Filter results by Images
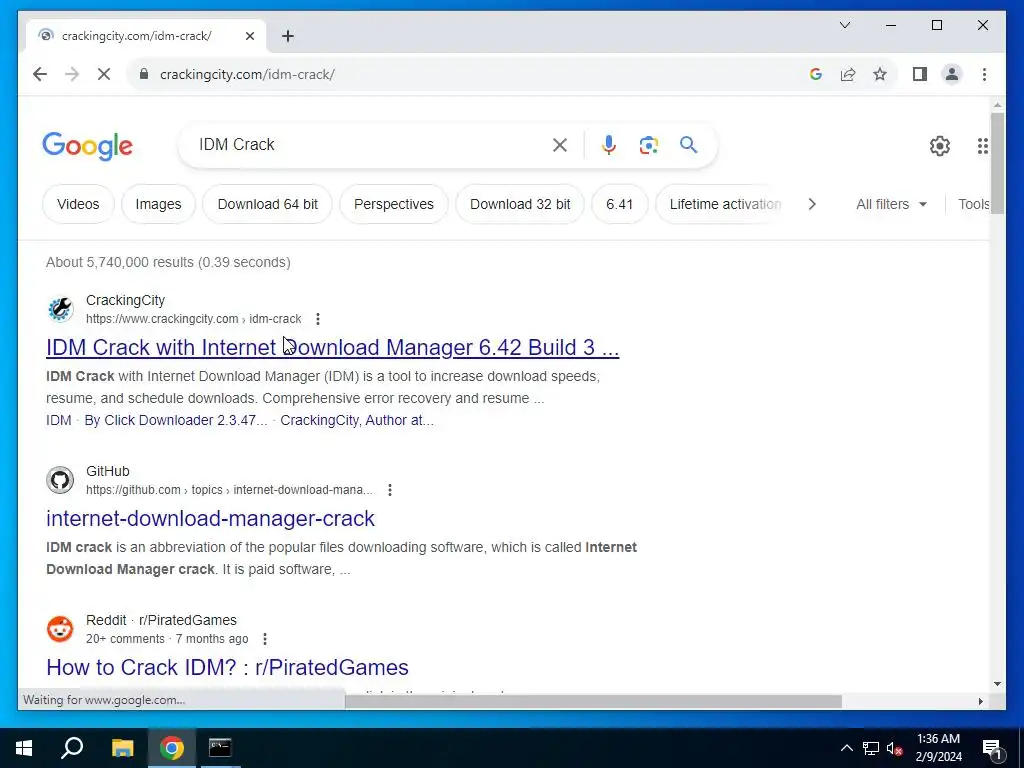This screenshot has width=1024, height=768. [x=158, y=204]
